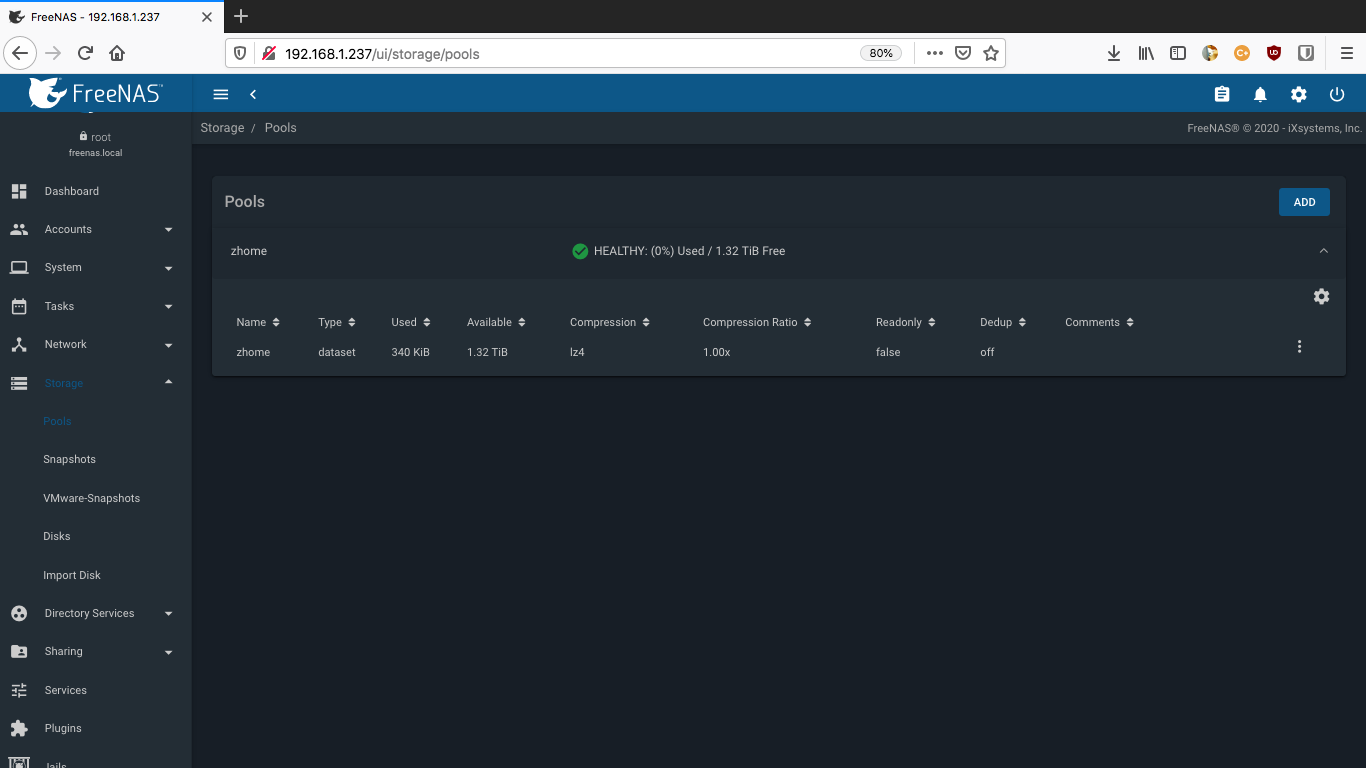Click the power icon in top bar
This screenshot has width=1366, height=768.
click(1337, 94)
